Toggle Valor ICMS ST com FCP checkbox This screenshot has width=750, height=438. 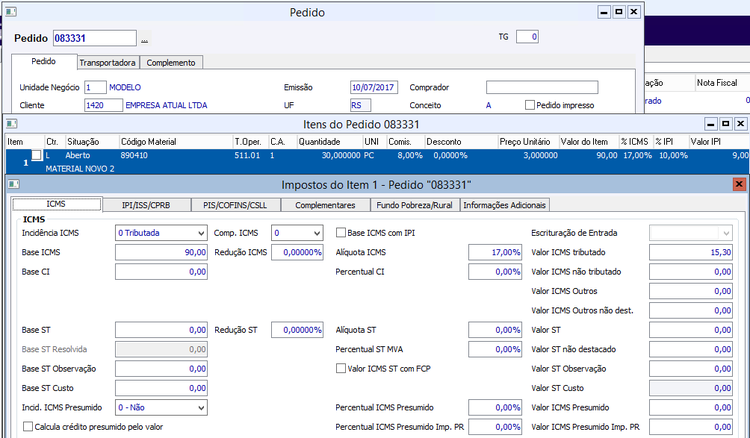tap(341, 369)
